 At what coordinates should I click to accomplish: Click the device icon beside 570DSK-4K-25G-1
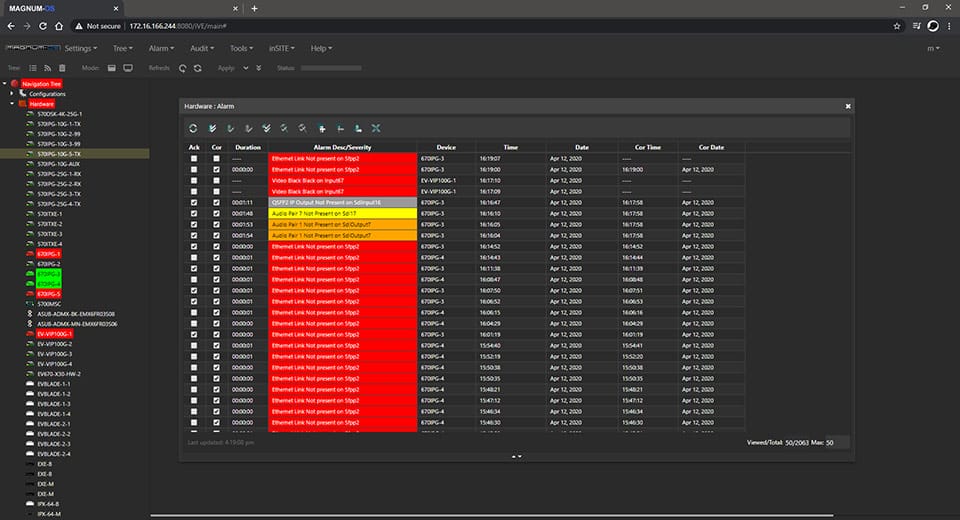[29, 114]
